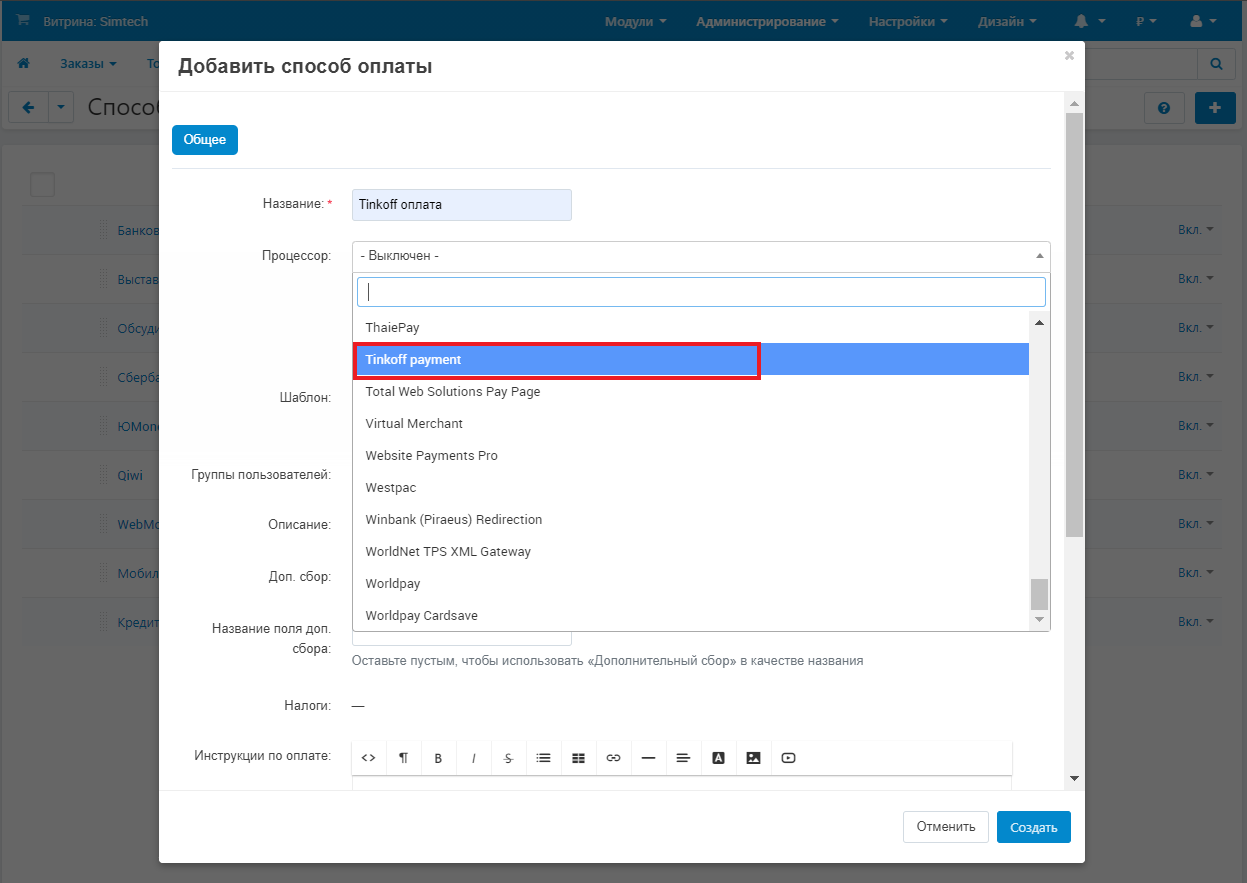
Task: Open the paragraph format icon in editor
Action: coord(403,758)
